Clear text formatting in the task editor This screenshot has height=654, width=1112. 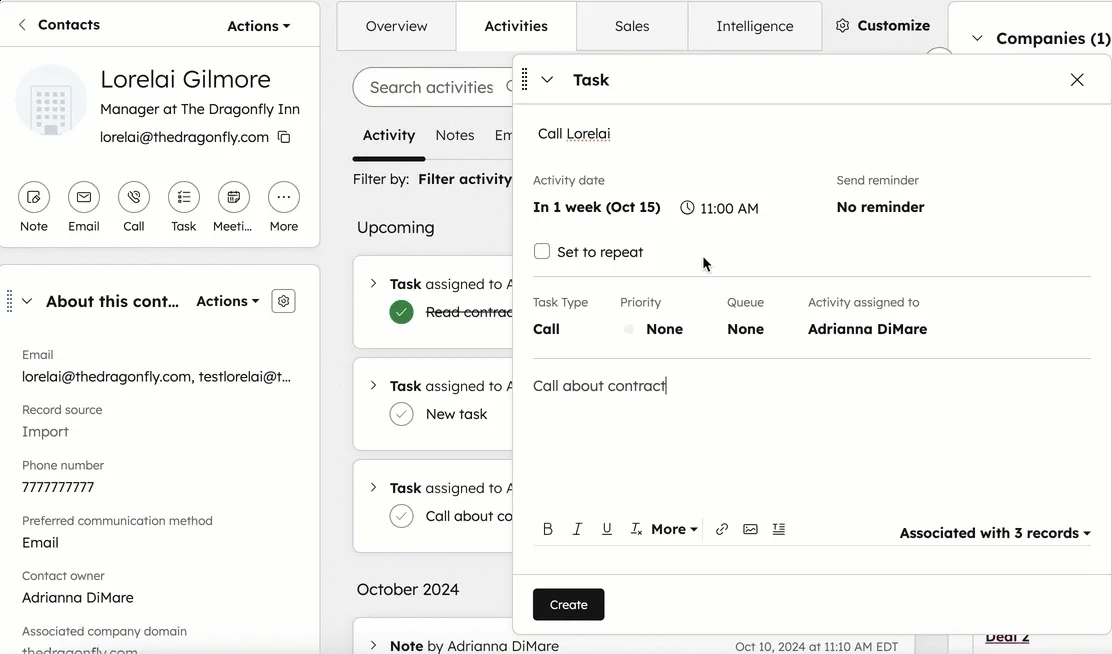coord(636,529)
